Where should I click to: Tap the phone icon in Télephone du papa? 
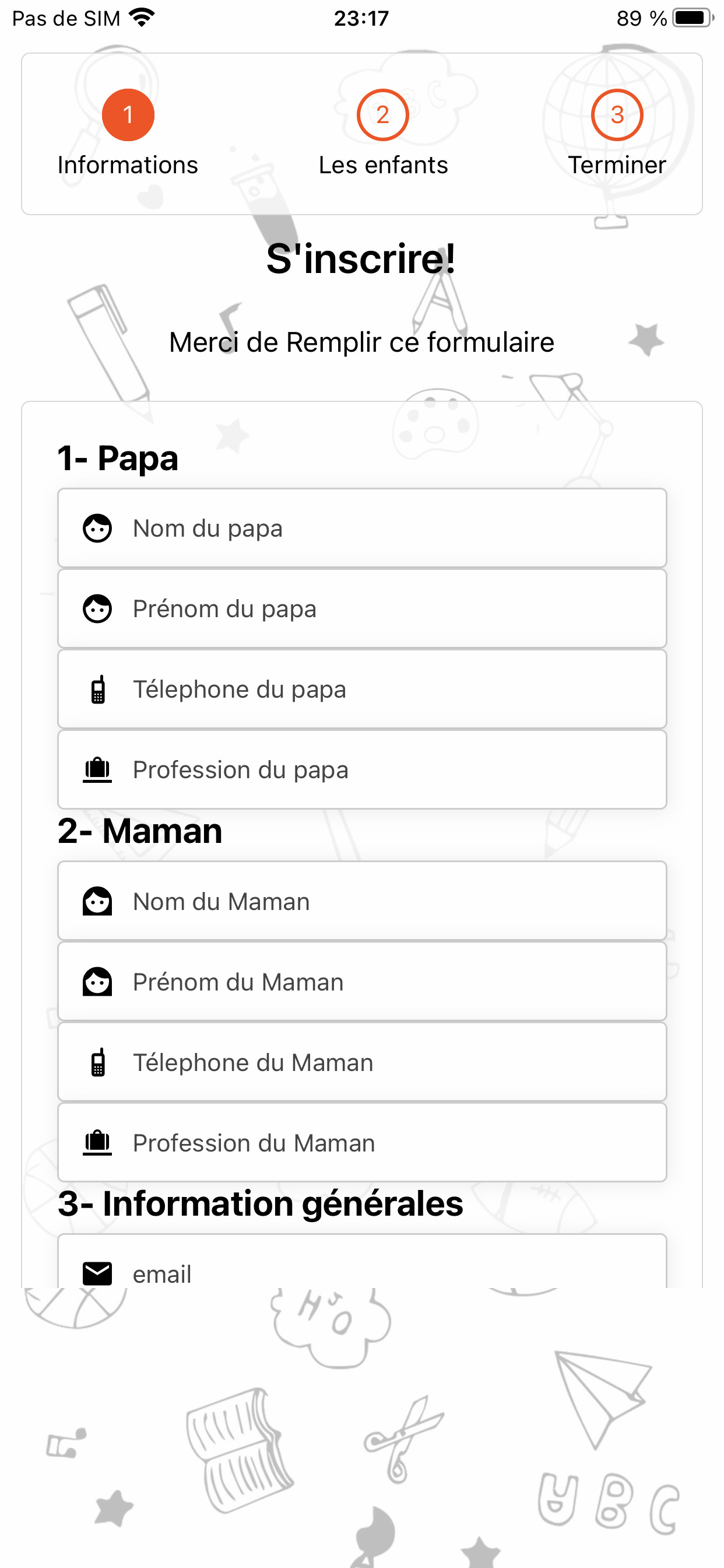click(97, 689)
